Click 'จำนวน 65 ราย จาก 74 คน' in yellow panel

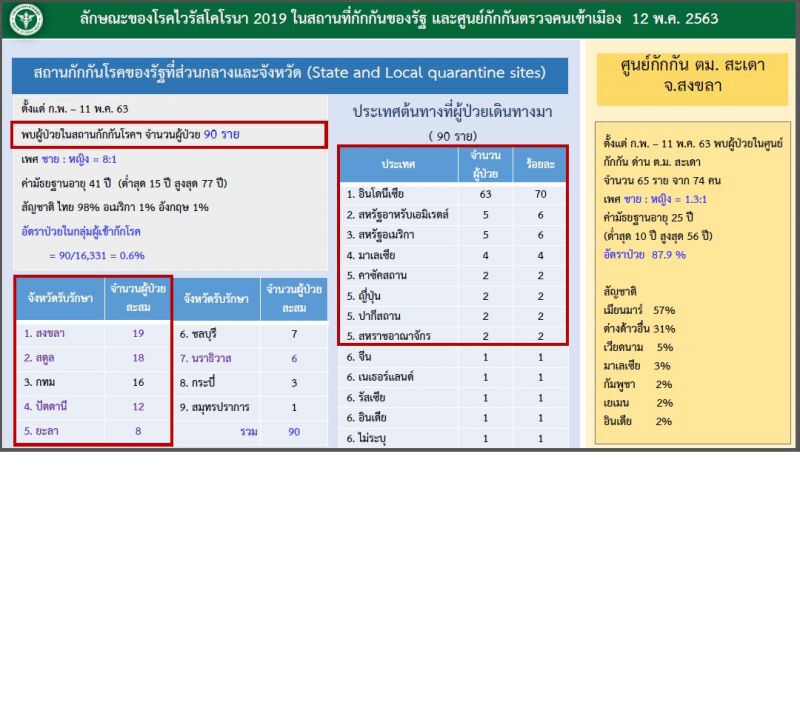click(662, 181)
